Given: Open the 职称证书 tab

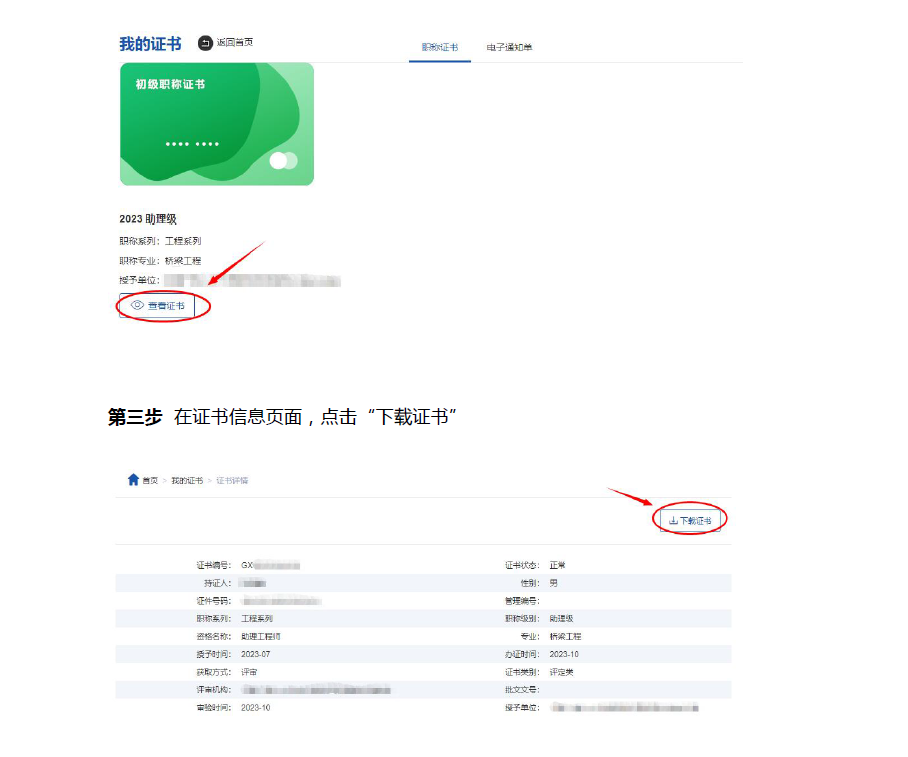Looking at the screenshot, I should click(439, 47).
